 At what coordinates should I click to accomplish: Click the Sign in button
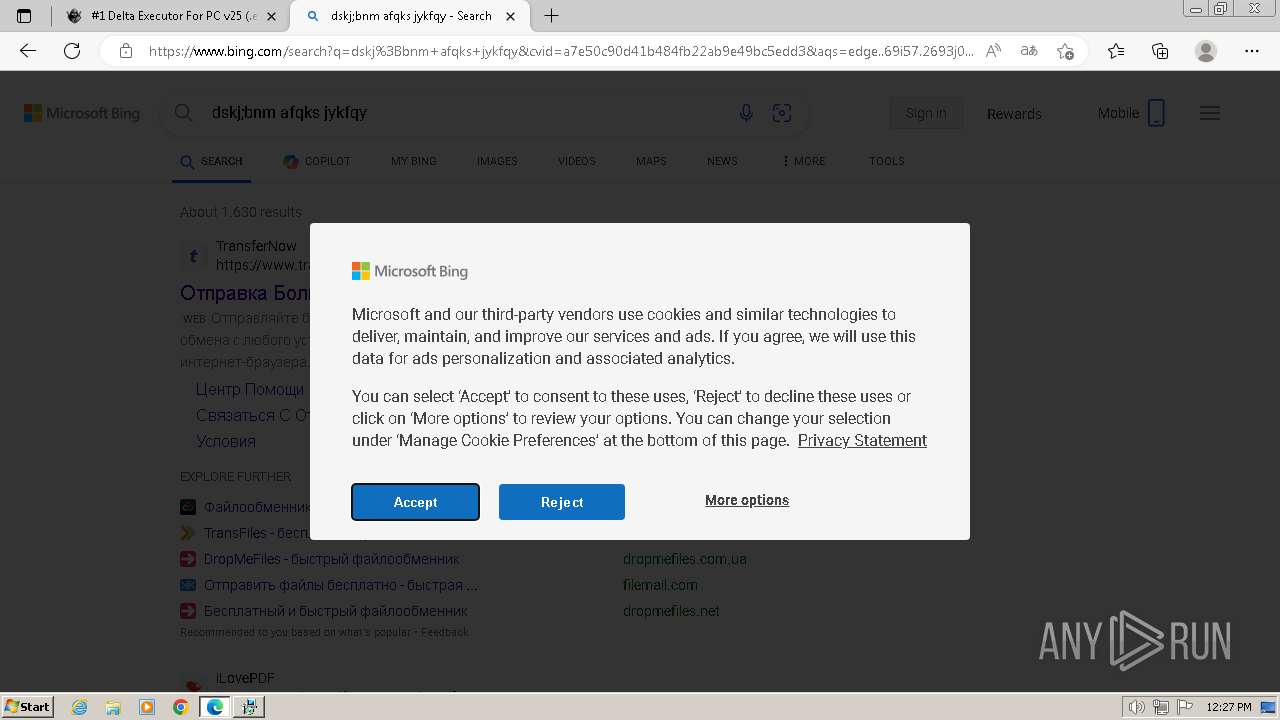(x=926, y=113)
